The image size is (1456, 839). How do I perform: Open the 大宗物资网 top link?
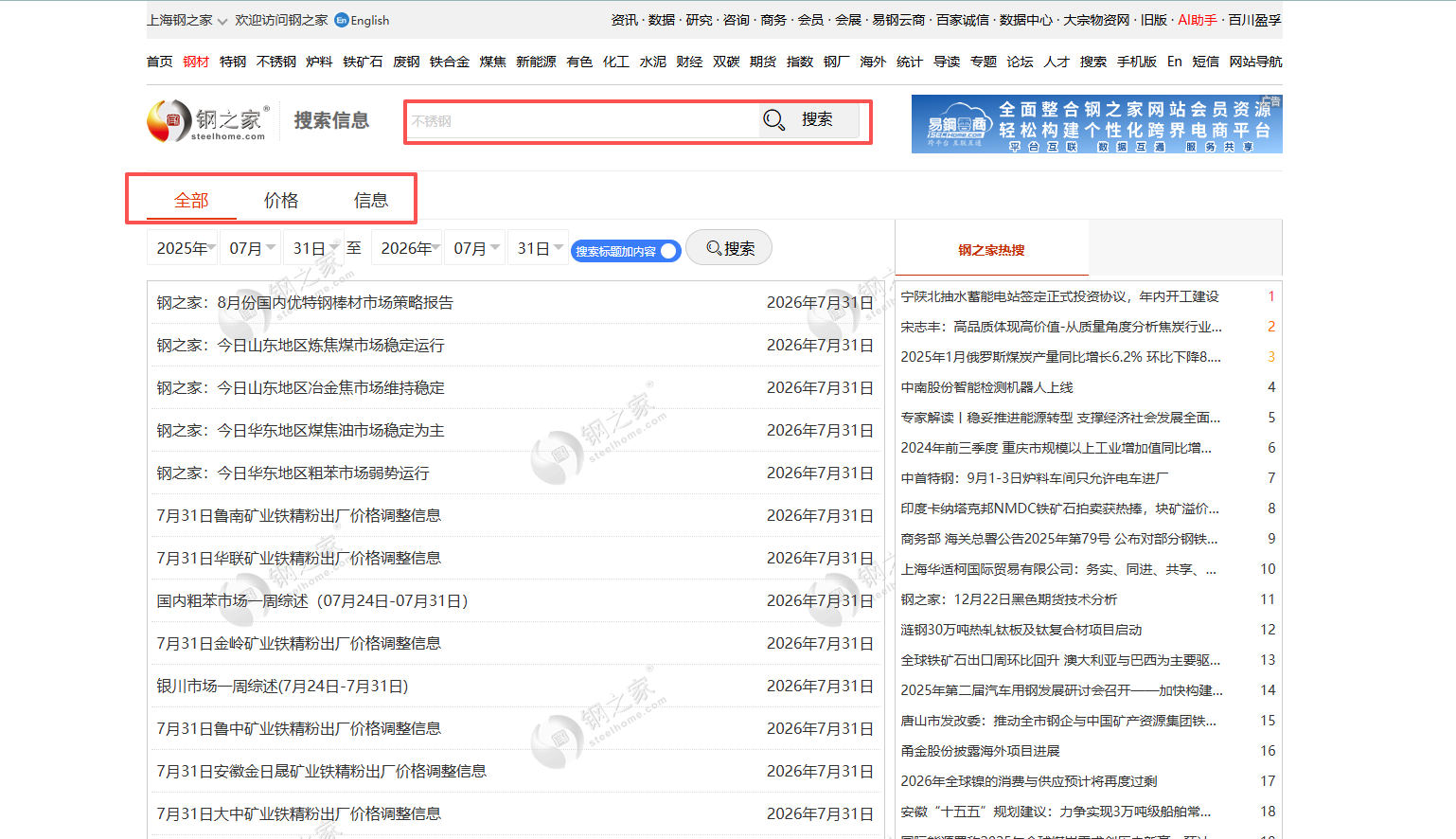tap(1096, 20)
